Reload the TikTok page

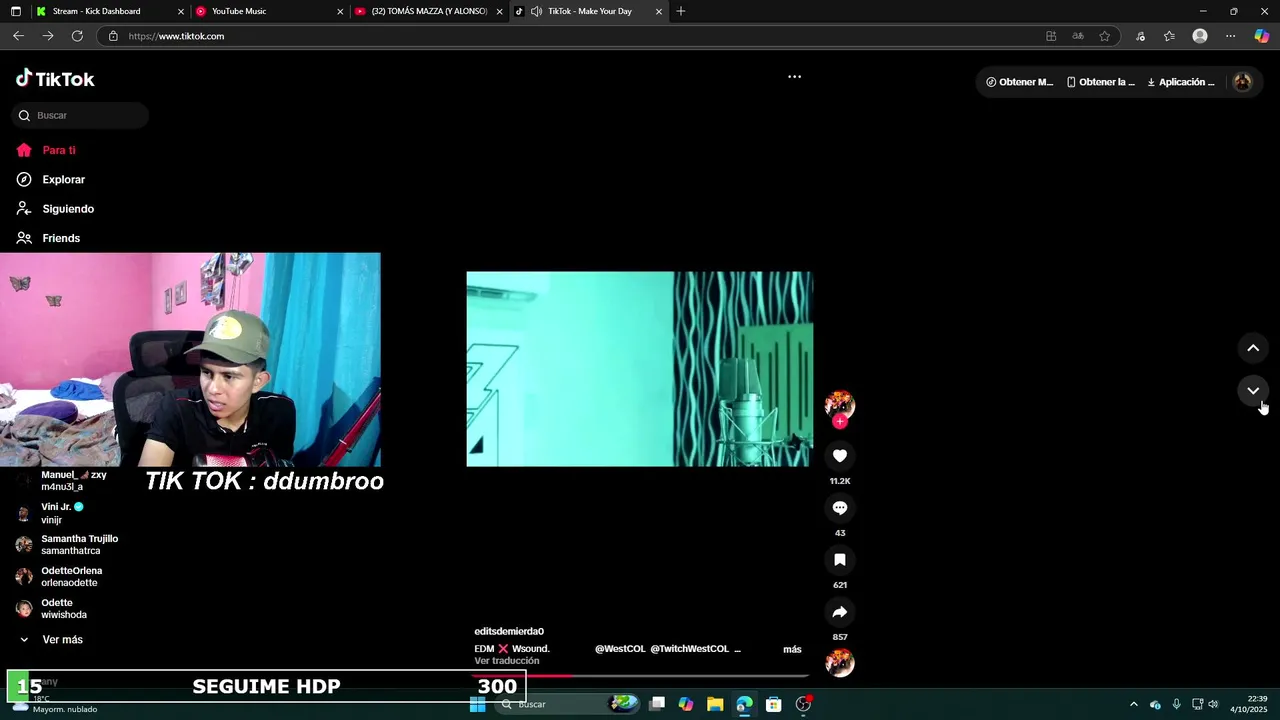[77, 36]
